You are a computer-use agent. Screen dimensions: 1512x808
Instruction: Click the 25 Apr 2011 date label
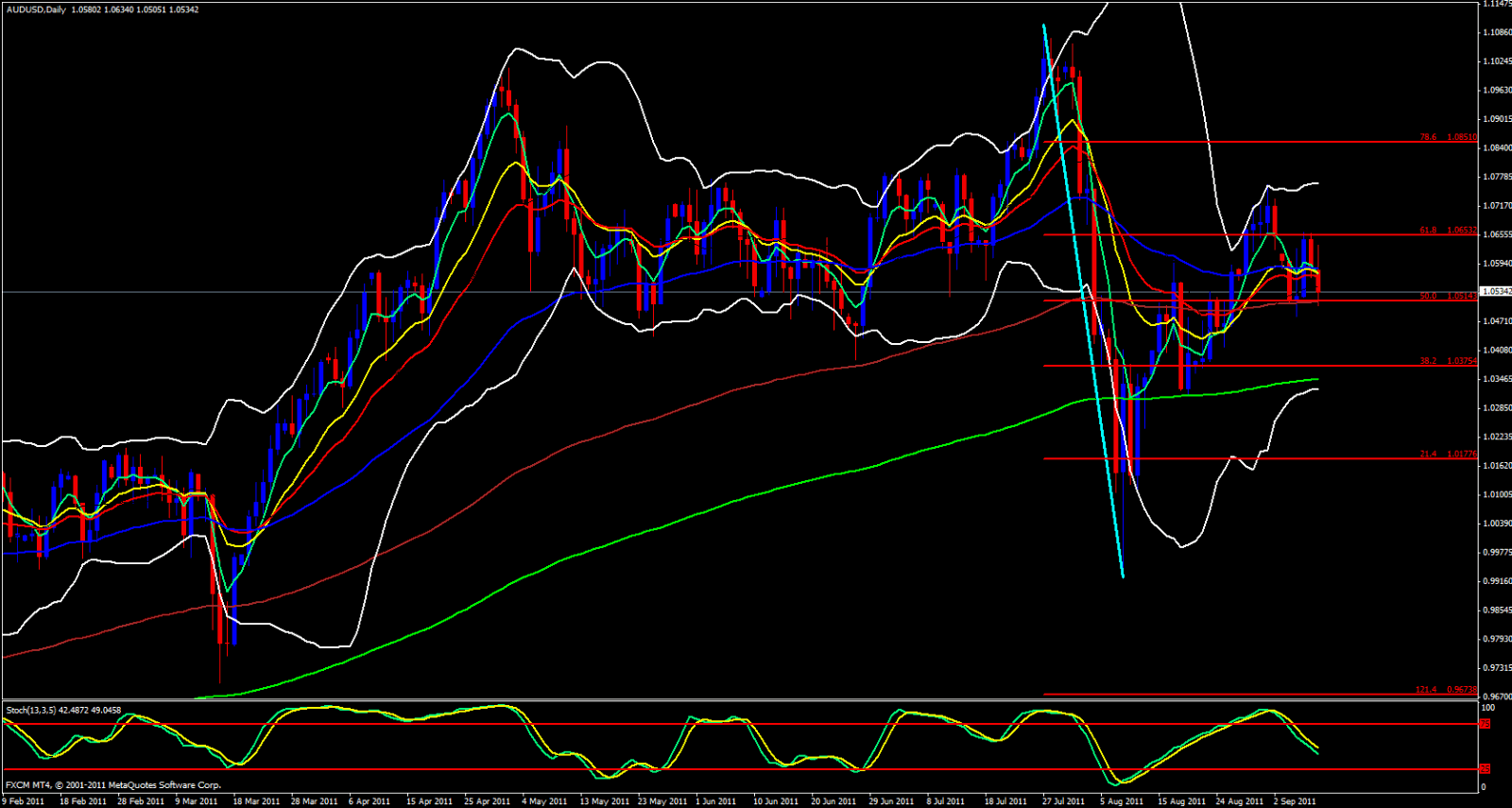pos(487,801)
